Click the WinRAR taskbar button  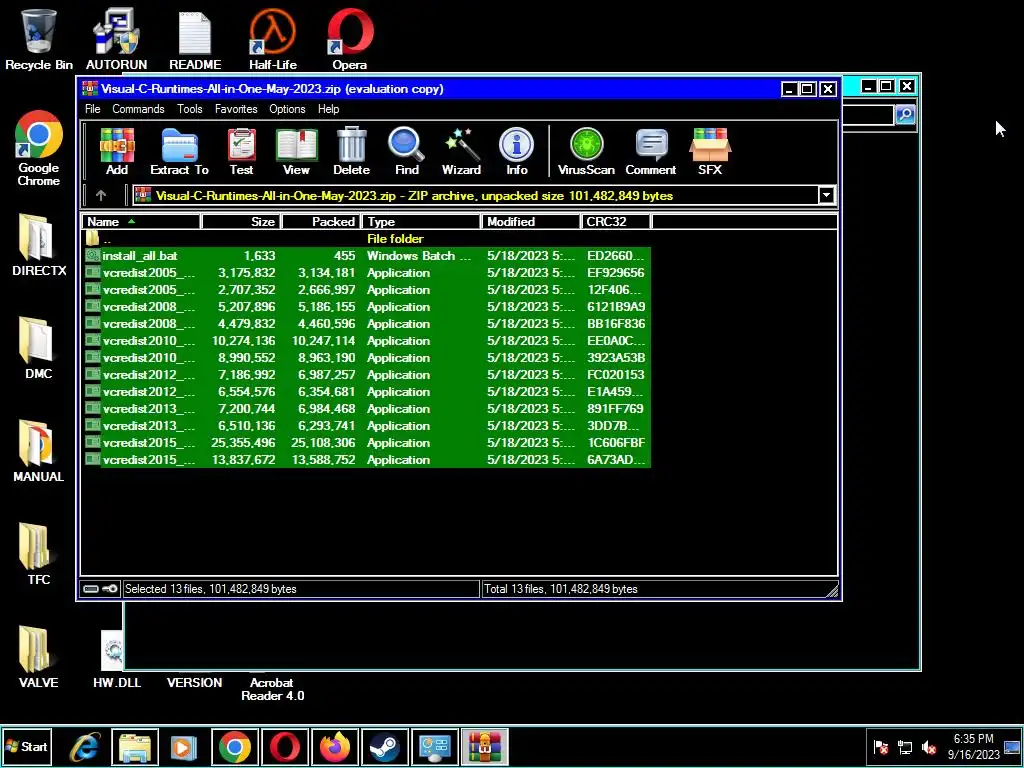[x=485, y=747]
